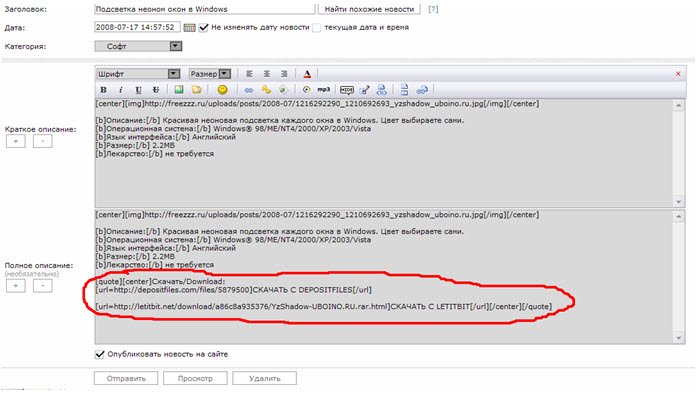Insert page link icon at toolbar end
This screenshot has height=393, width=700.
click(421, 90)
